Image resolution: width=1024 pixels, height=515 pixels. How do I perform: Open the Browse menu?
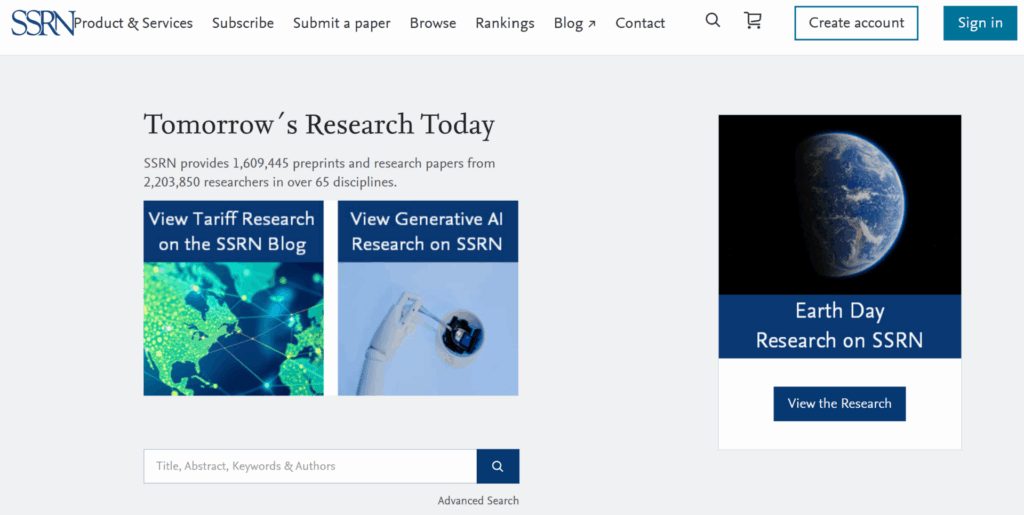coord(433,23)
